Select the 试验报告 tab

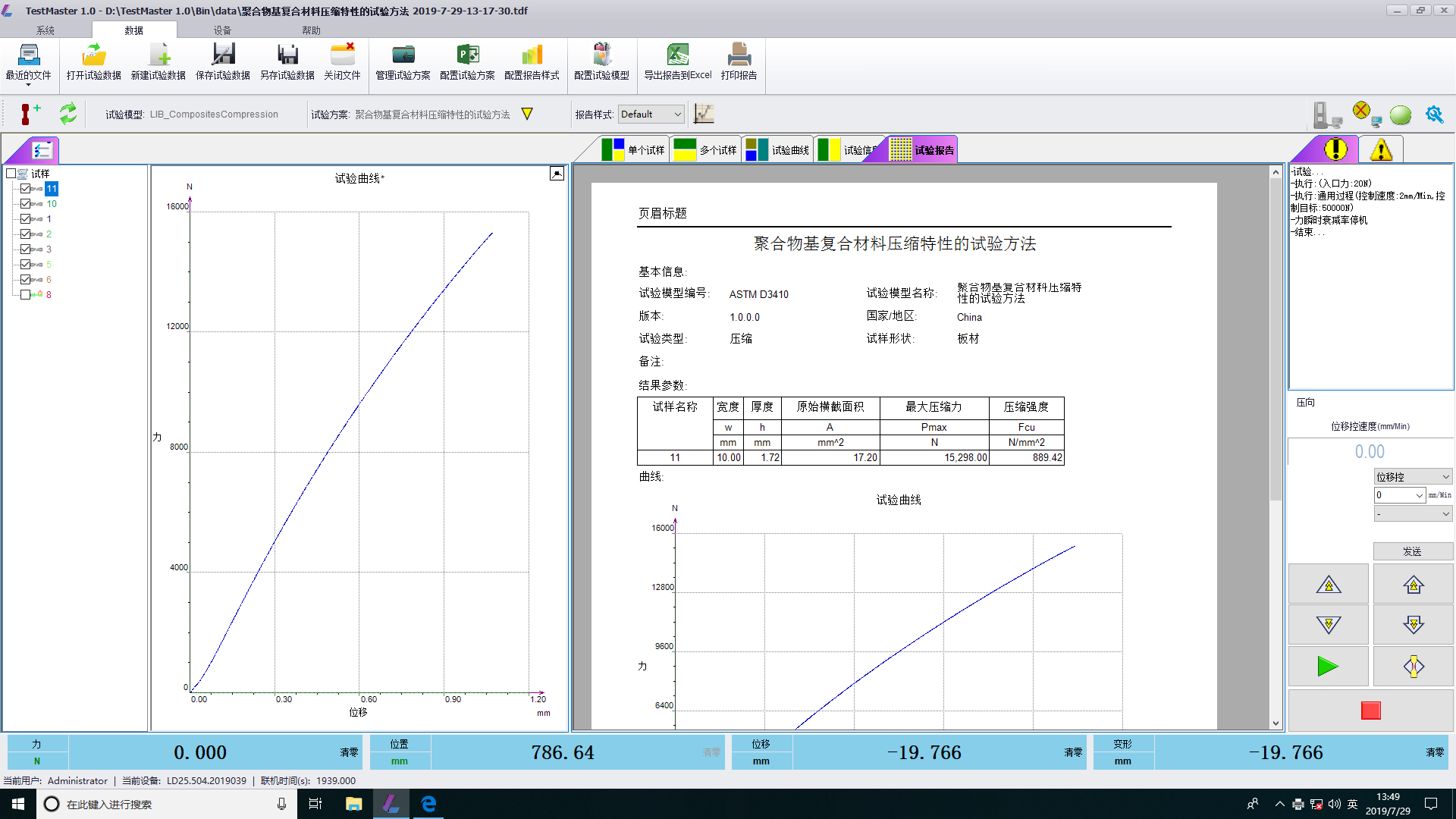point(920,149)
